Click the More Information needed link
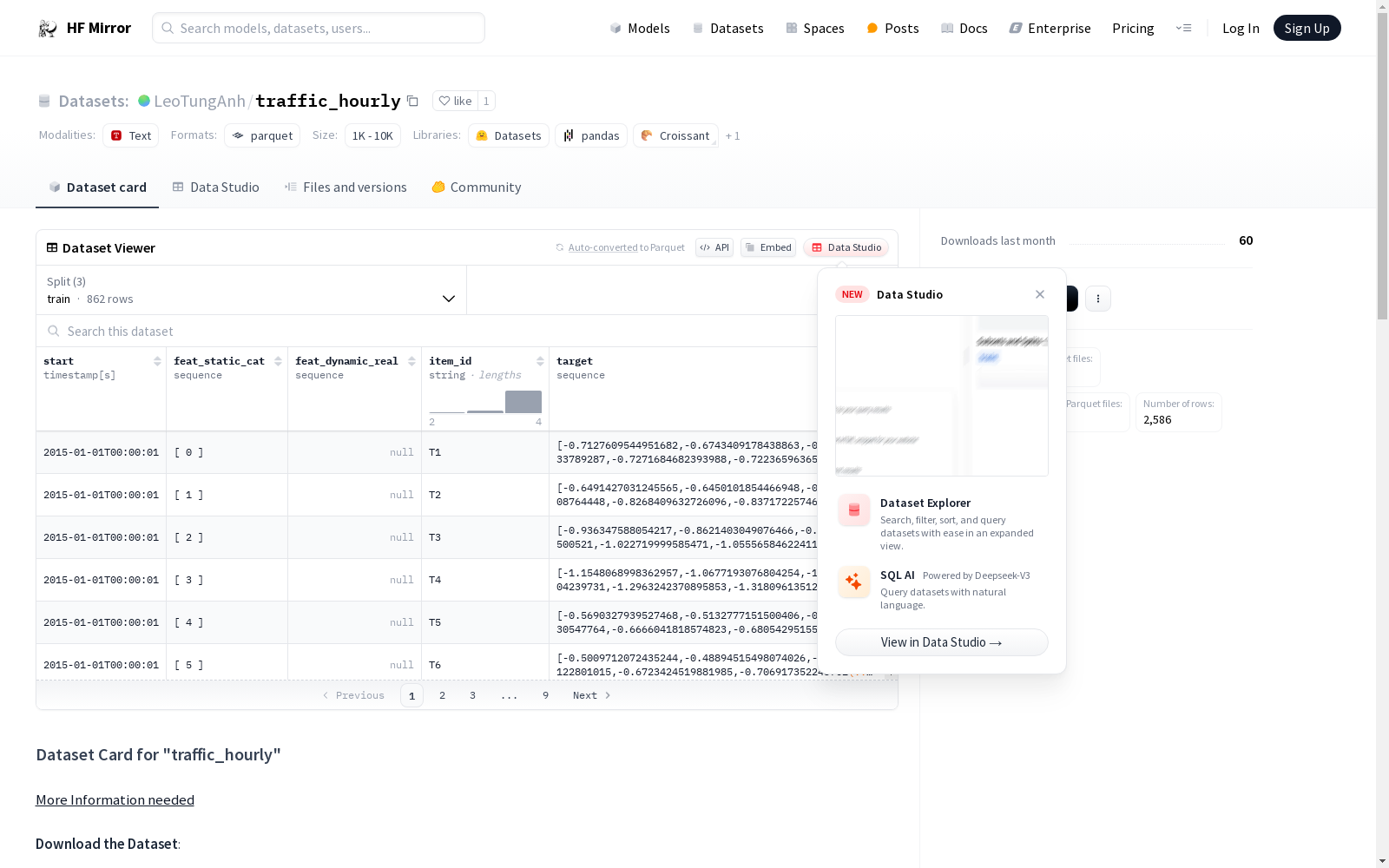1389x868 pixels. [x=115, y=800]
